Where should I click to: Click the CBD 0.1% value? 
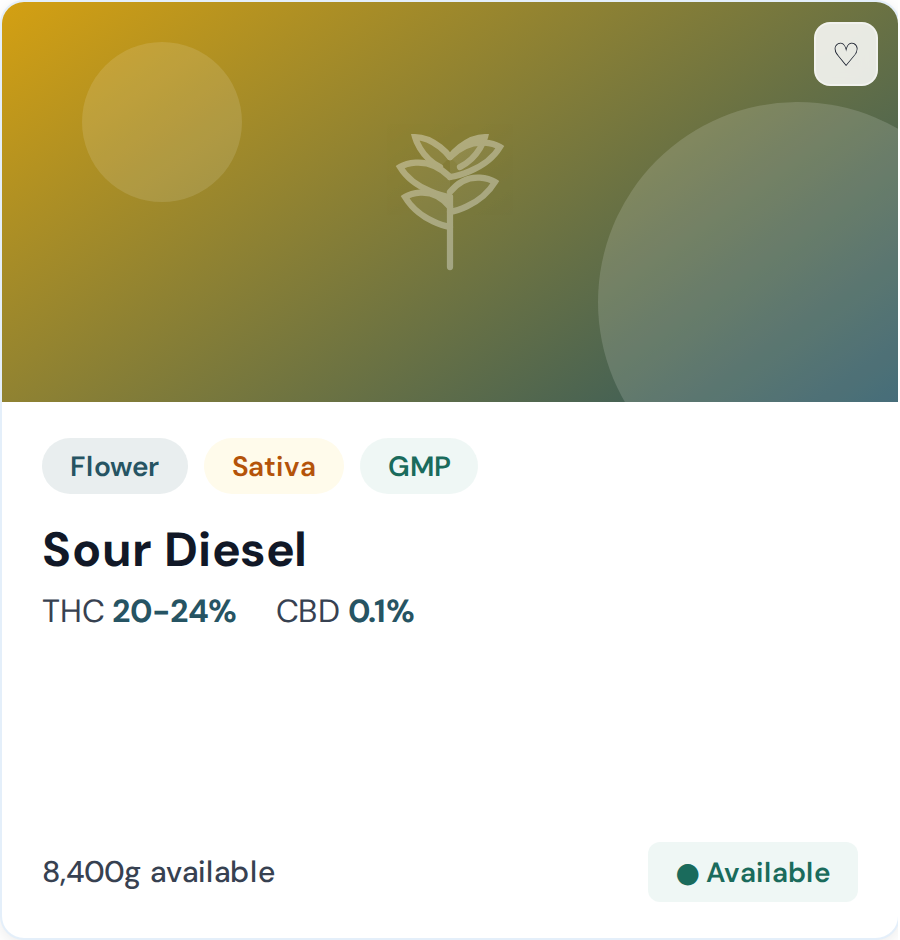(x=381, y=611)
